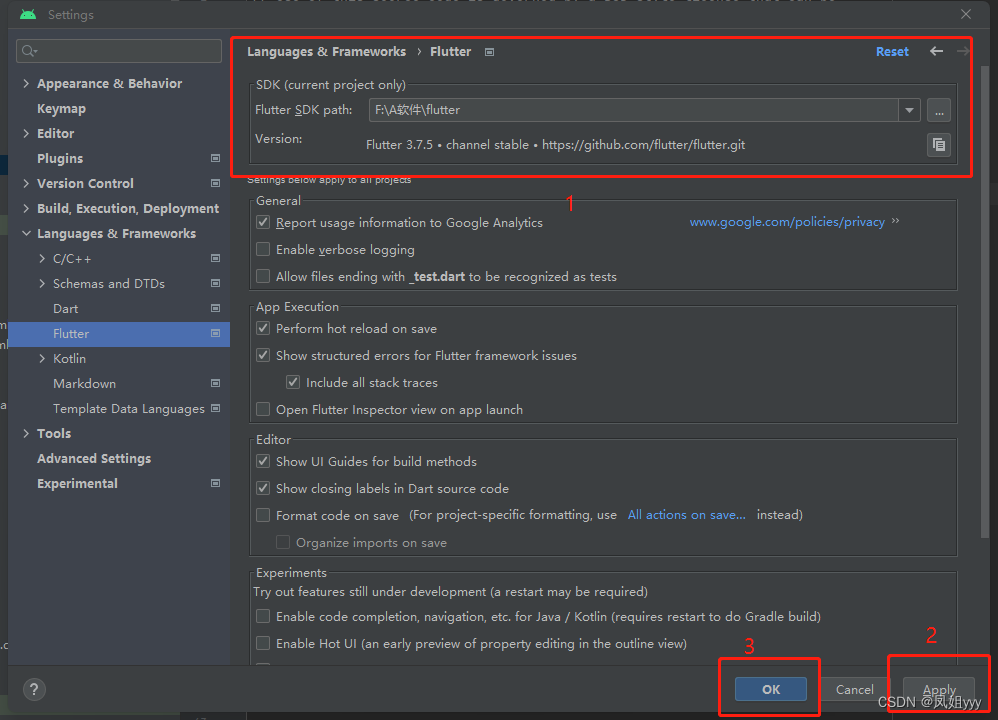Screen dimensions: 998x720
Task: Click the search magnifier icon in settings
Action: click(29, 51)
